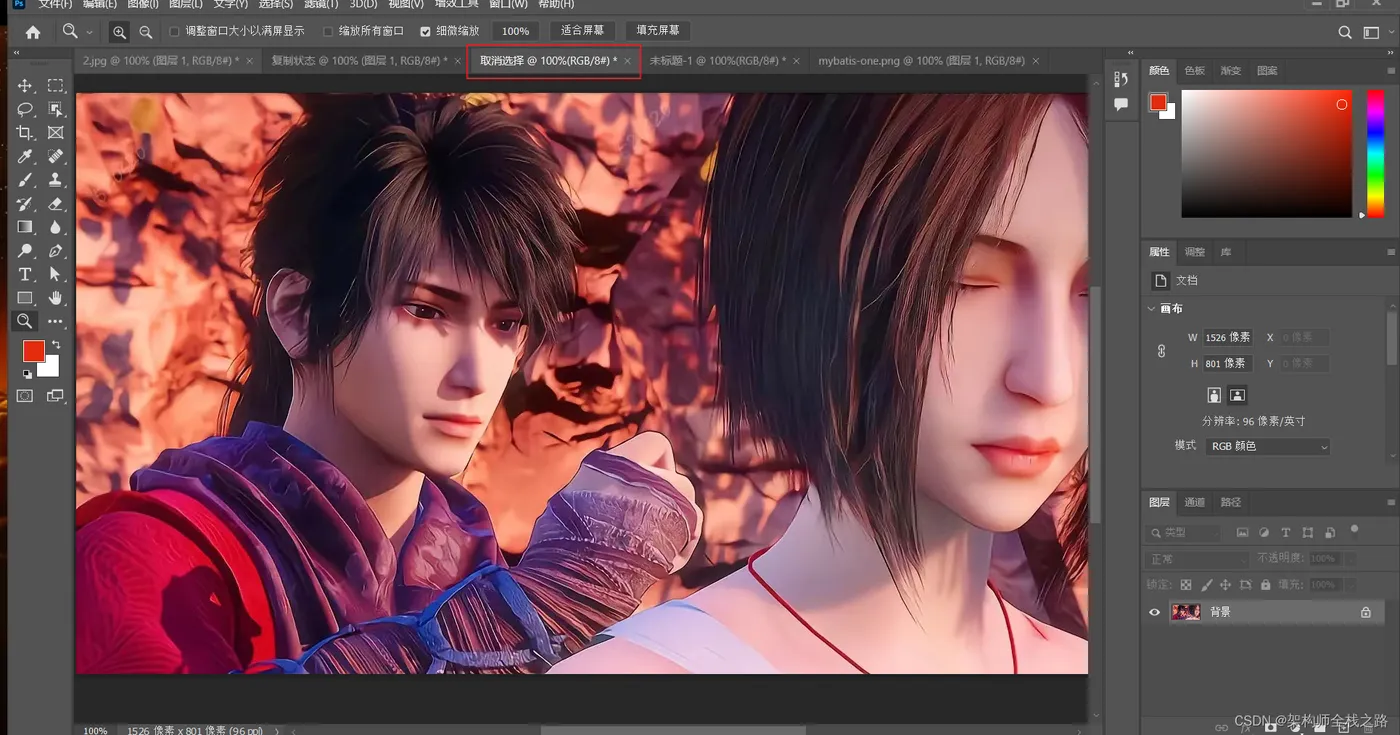The image size is (1400, 735).
Task: Select the Lasso tool
Action: pyautogui.click(x=25, y=109)
